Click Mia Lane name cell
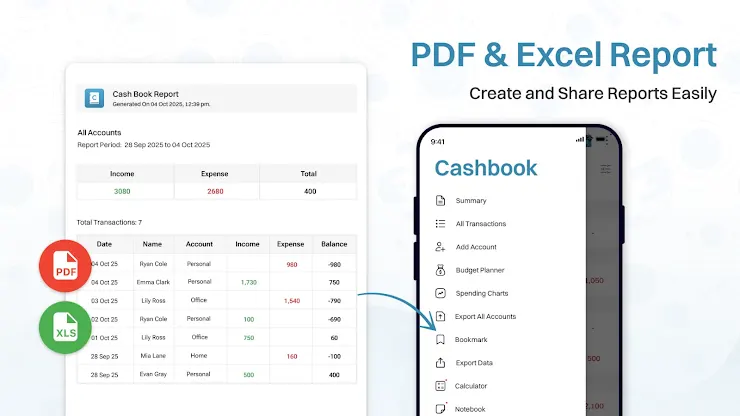This screenshot has width=740, height=416. 153,356
